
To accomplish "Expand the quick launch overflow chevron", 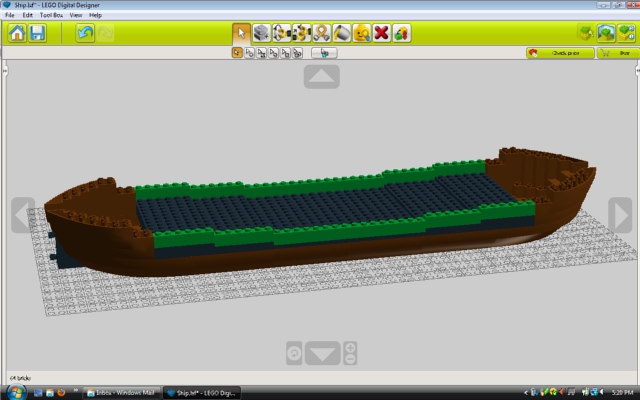I will [76, 391].
